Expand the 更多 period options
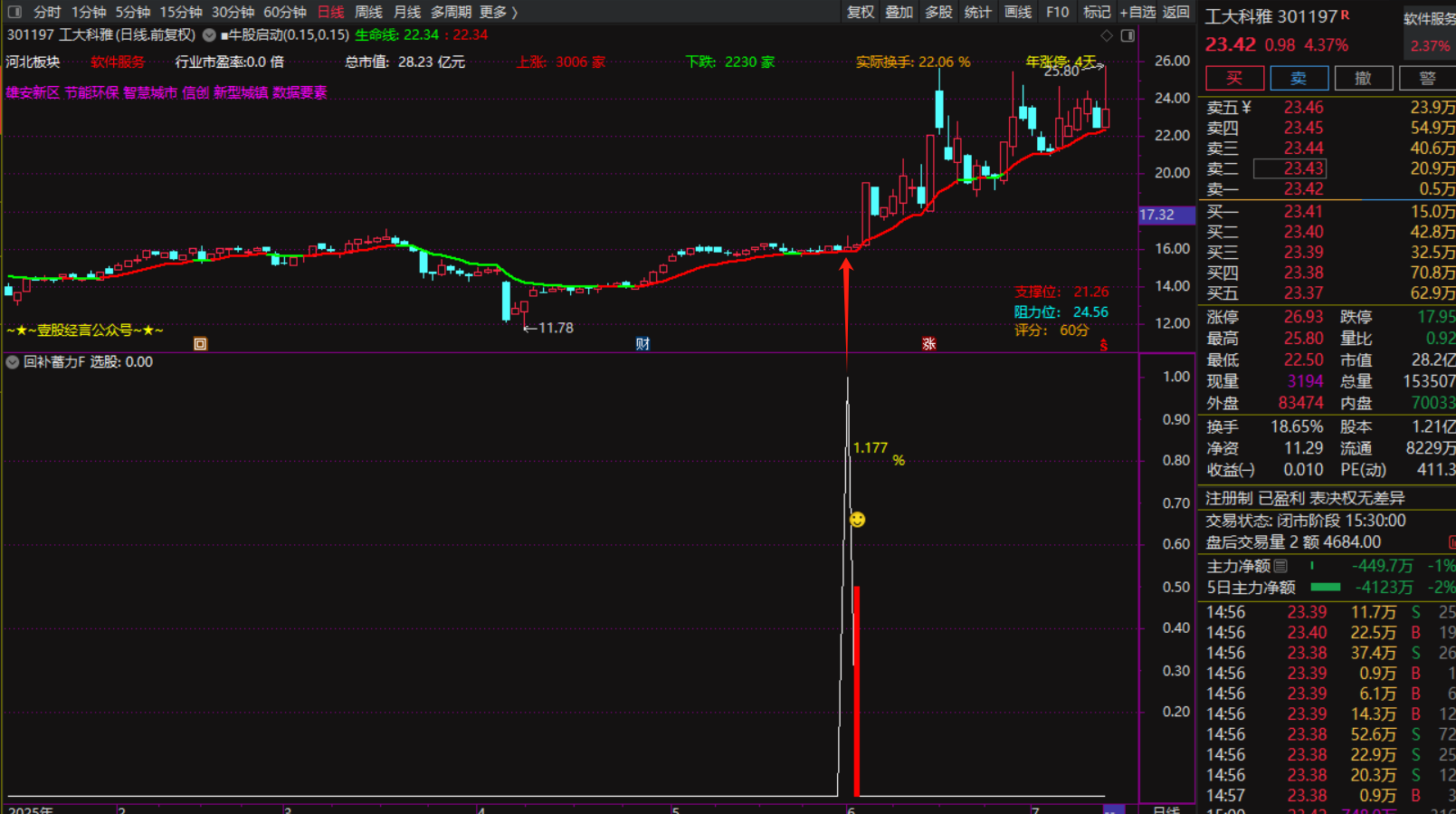Image resolution: width=1456 pixels, height=814 pixels. (x=499, y=12)
